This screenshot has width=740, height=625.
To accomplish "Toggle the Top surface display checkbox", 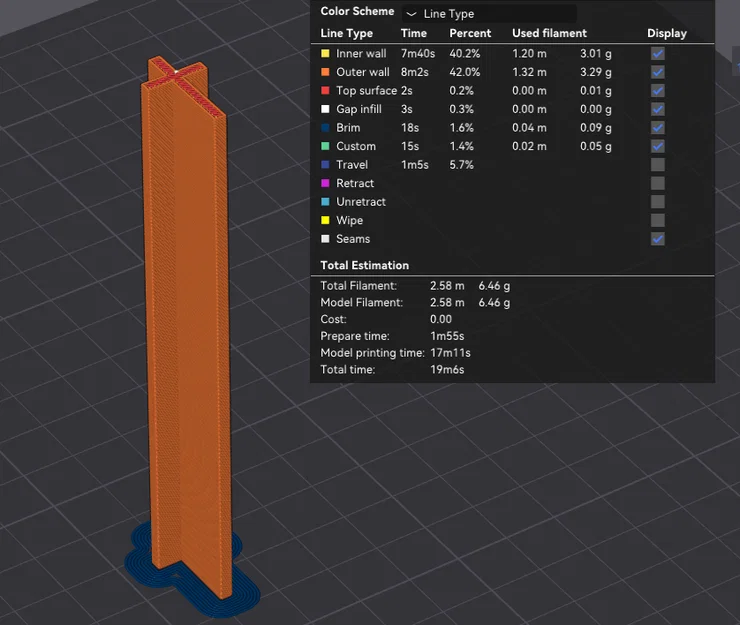I will (x=657, y=90).
